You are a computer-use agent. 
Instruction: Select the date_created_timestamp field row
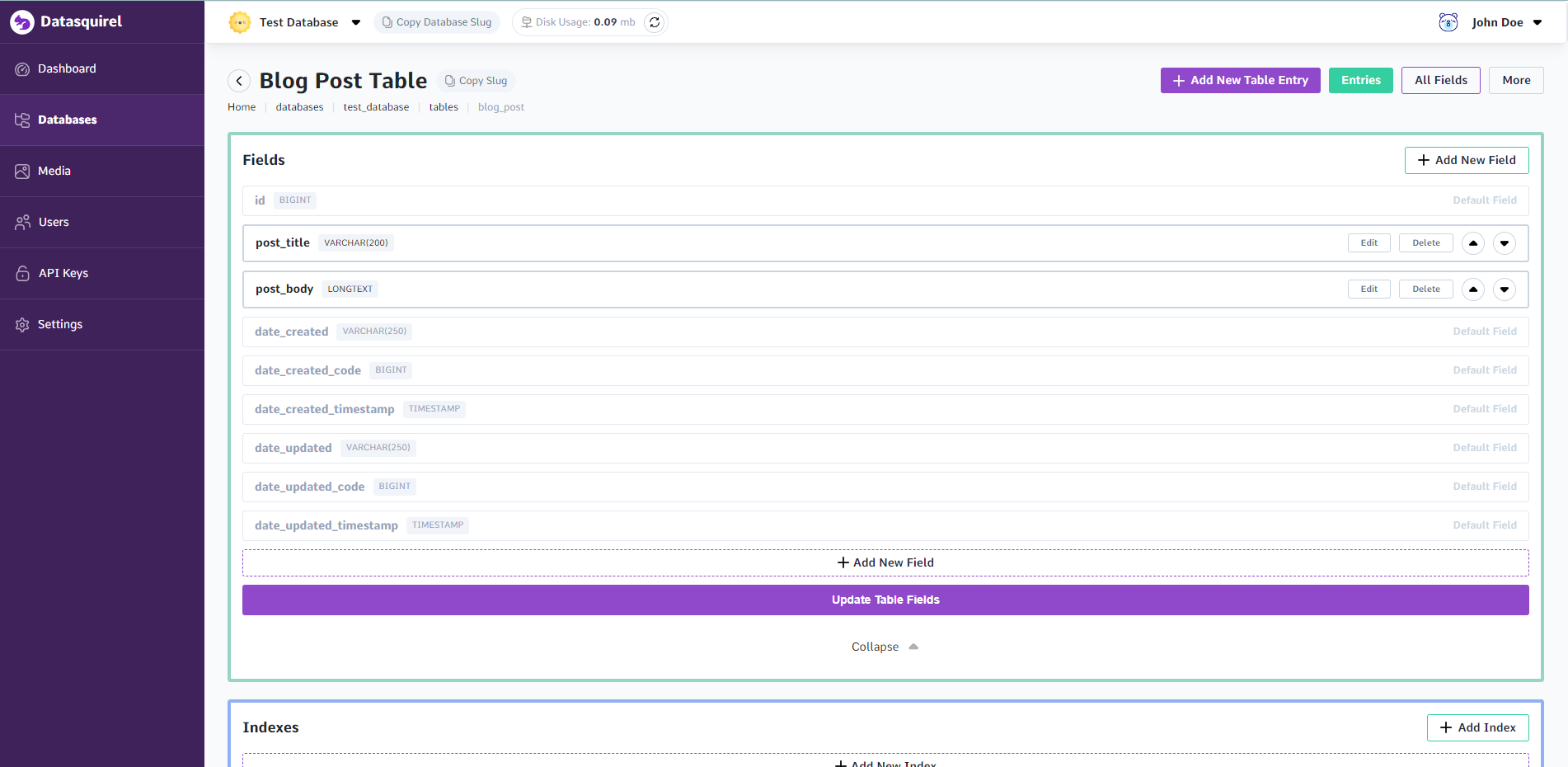point(885,409)
